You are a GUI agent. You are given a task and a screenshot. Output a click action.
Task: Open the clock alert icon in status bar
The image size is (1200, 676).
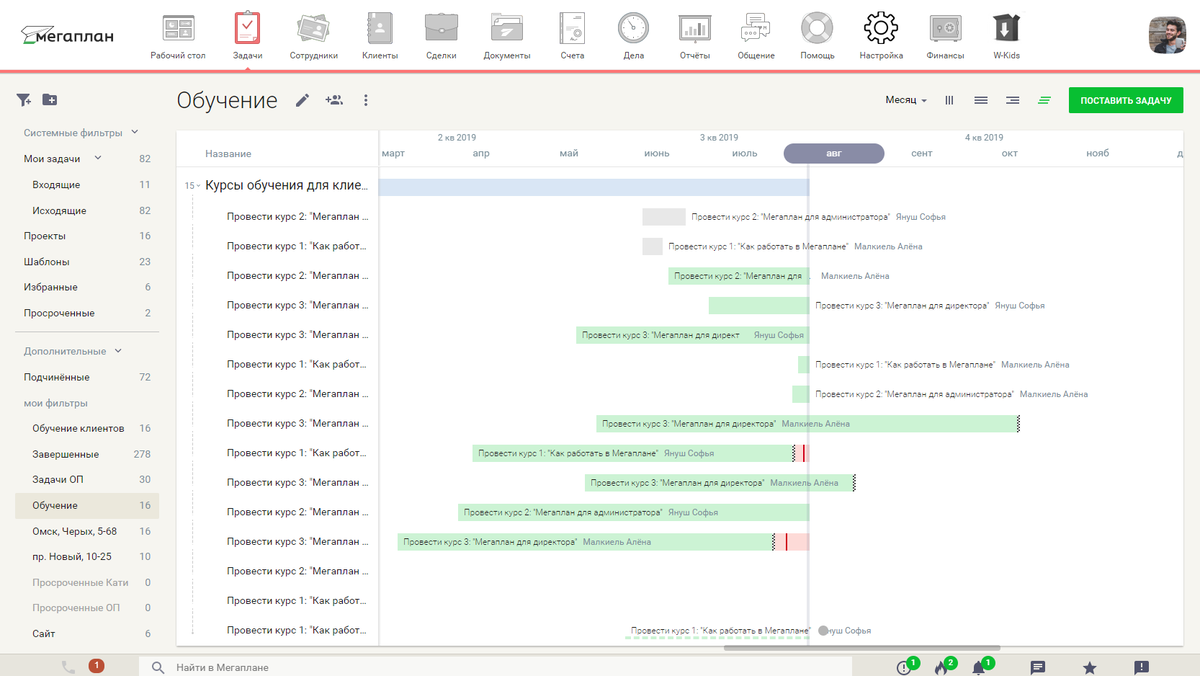click(x=906, y=666)
